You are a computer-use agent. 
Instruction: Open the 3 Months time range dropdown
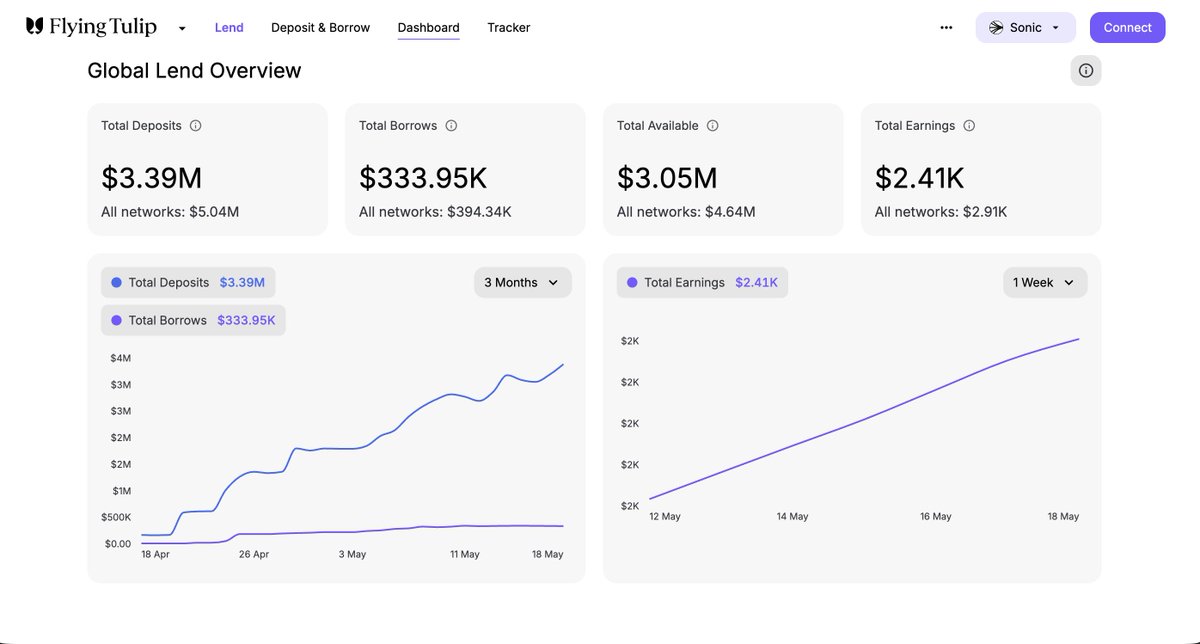(523, 283)
